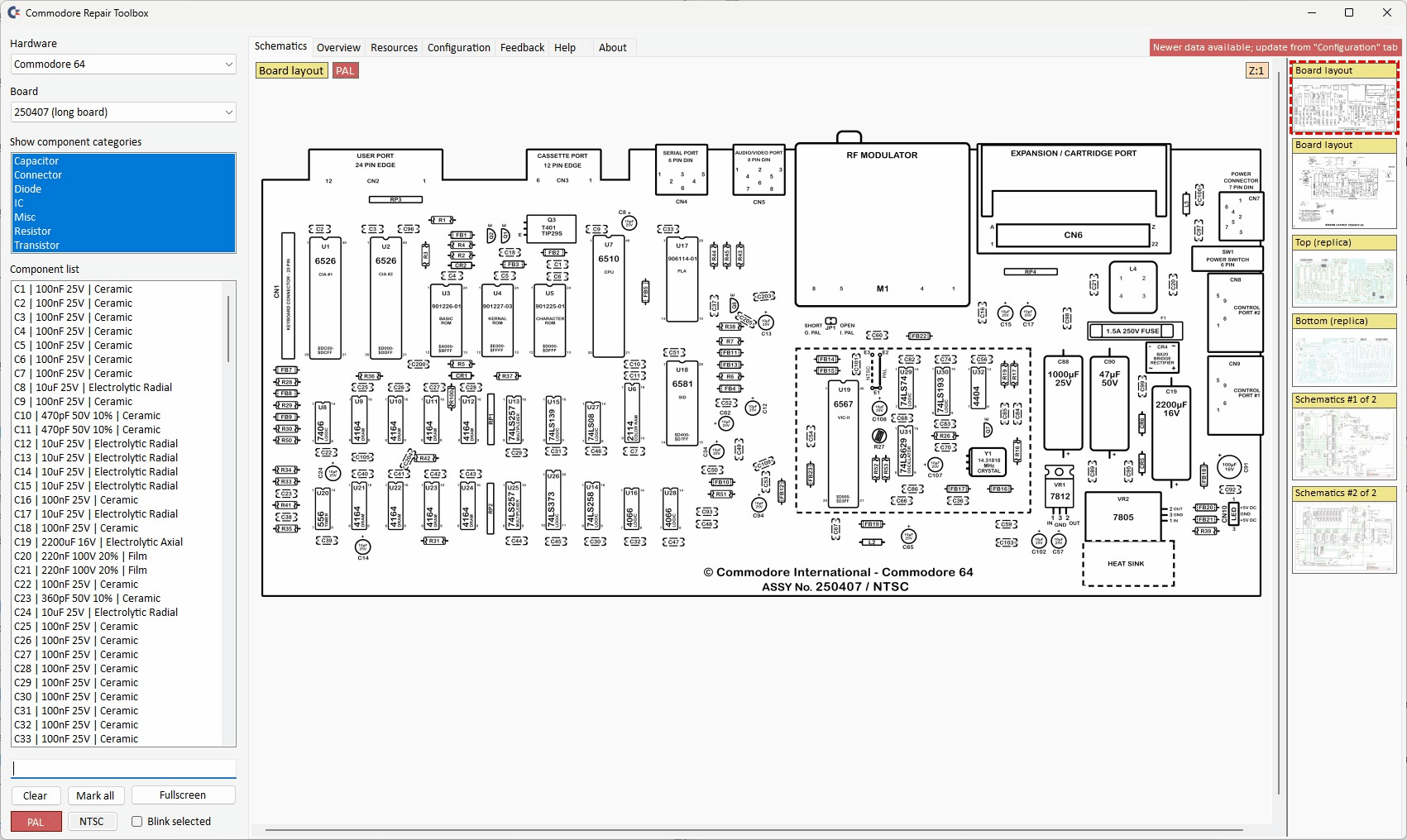This screenshot has width=1407, height=840.
Task: Click the user port connector CN2
Action: point(376,164)
